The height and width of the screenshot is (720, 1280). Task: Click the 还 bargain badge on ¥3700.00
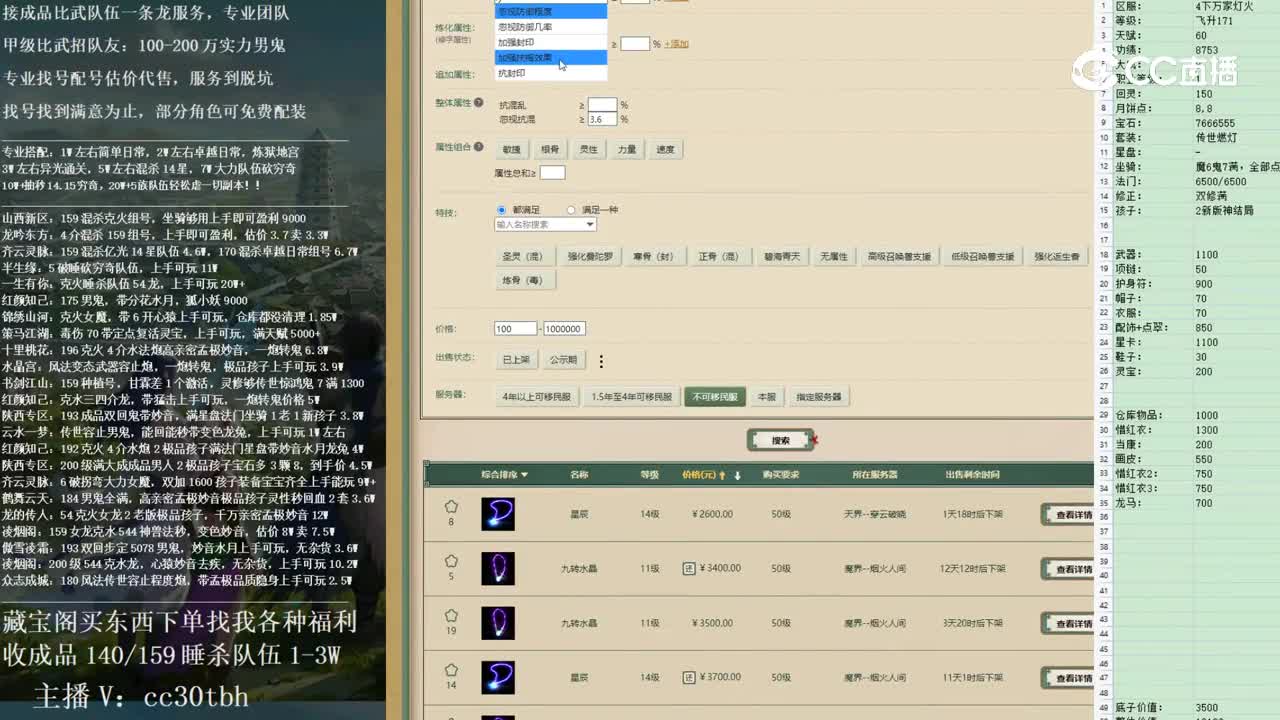(688, 677)
